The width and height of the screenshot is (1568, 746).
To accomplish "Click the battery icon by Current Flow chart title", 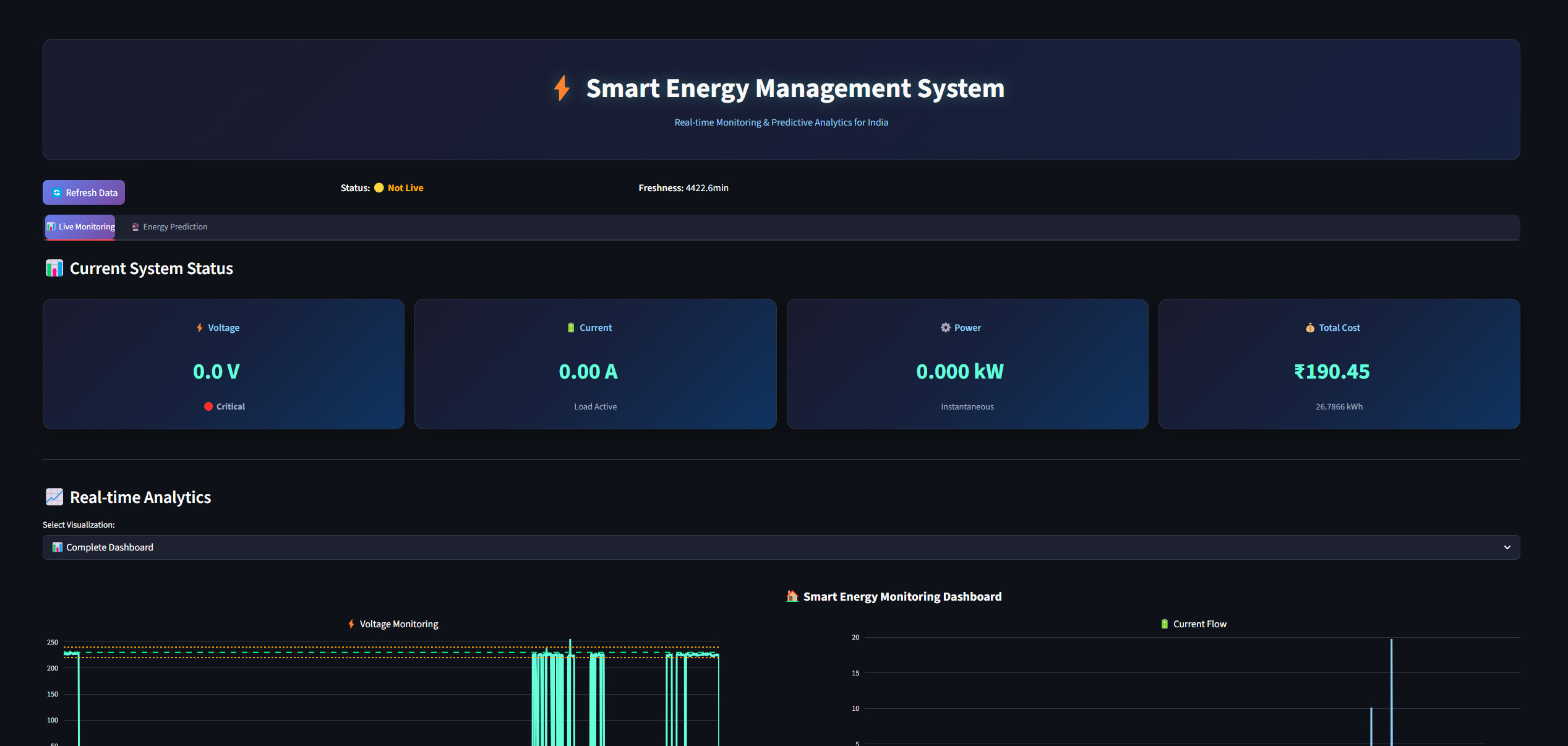I will (1165, 624).
